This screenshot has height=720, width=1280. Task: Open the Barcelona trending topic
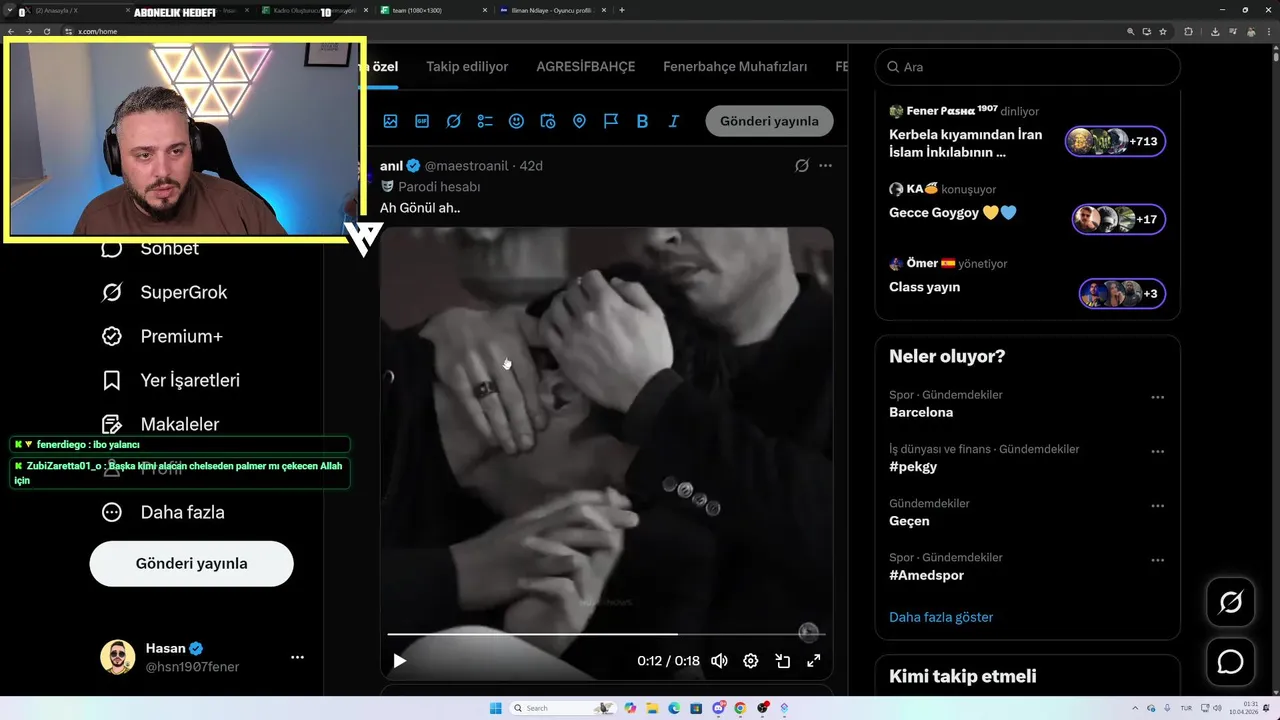[921, 412]
